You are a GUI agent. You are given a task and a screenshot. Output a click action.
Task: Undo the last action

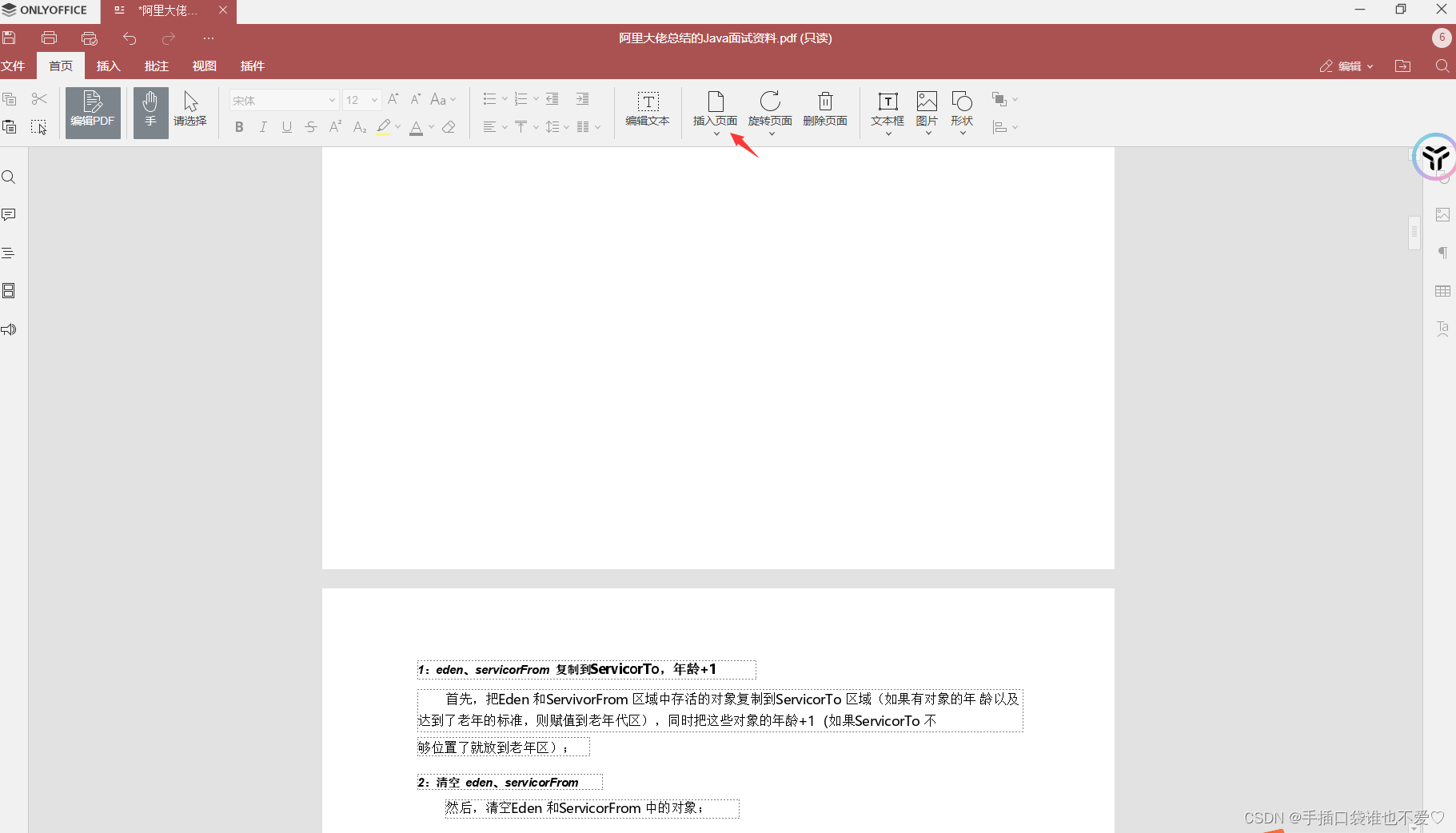point(130,38)
